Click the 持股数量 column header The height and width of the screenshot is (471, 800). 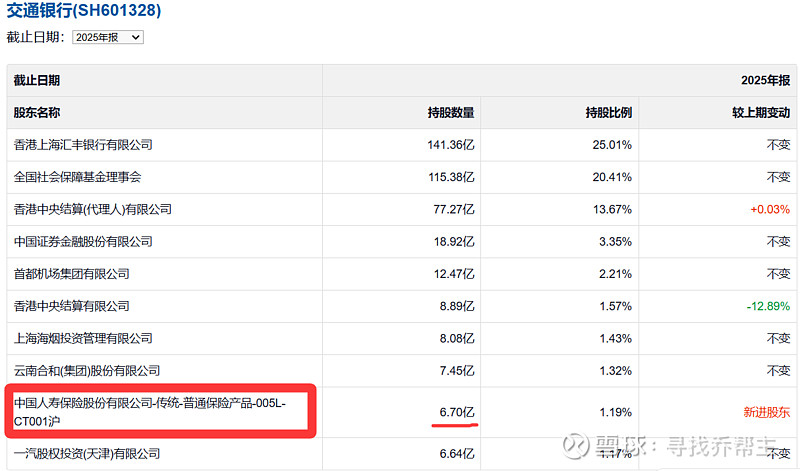[x=451, y=113]
